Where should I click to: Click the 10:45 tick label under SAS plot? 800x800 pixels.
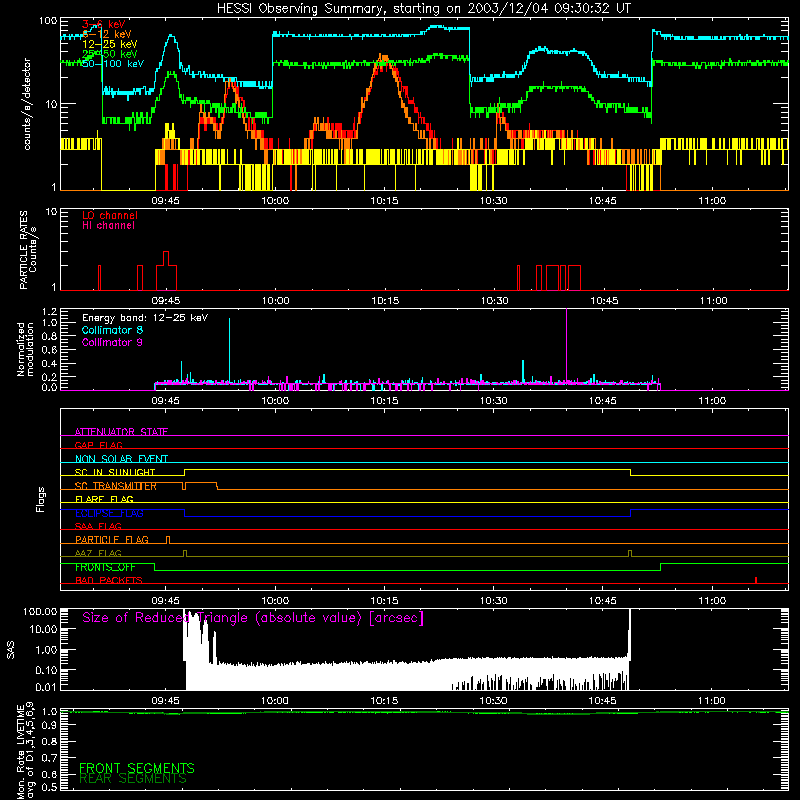603,701
